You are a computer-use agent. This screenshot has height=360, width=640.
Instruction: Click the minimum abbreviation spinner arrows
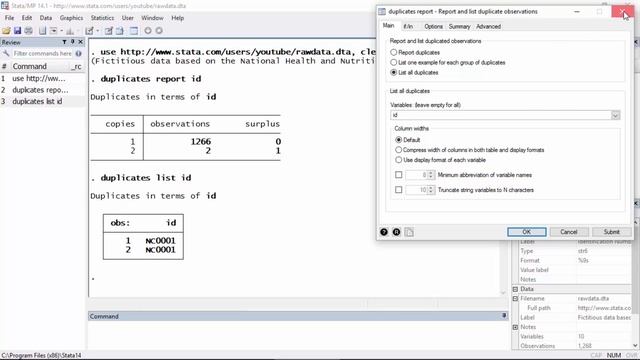point(431,175)
